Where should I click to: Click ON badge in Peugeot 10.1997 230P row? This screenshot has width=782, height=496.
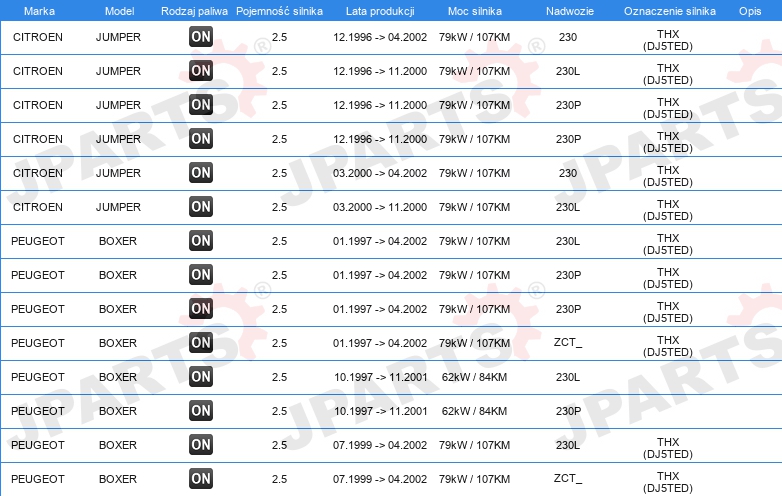pyautogui.click(x=201, y=411)
